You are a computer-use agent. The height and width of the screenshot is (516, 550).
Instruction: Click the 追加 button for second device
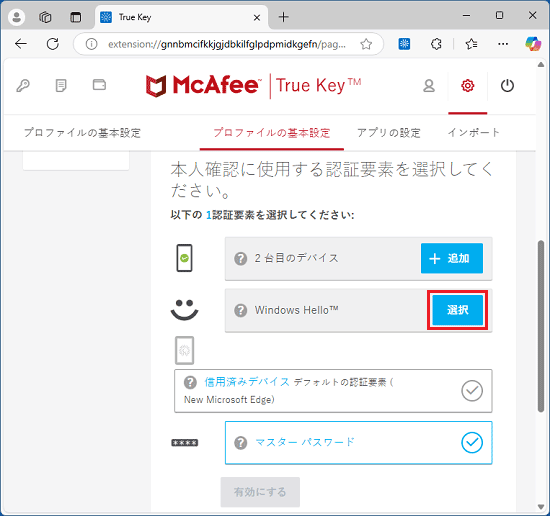452,258
